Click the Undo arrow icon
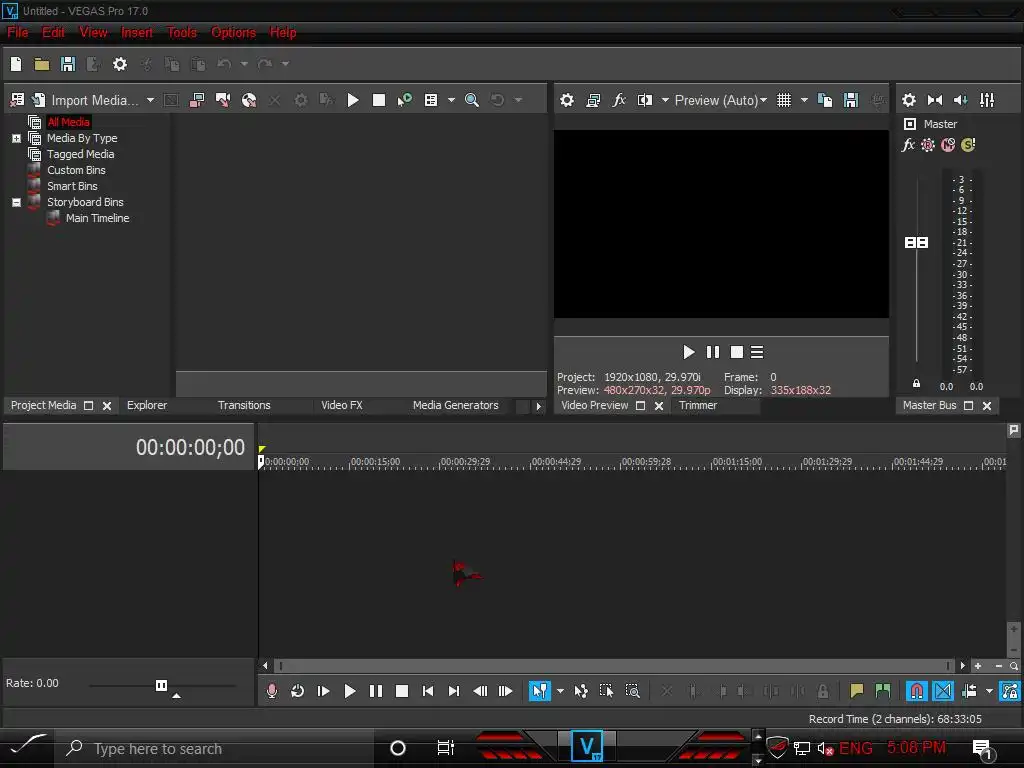This screenshot has height=768, width=1024. coord(224,64)
